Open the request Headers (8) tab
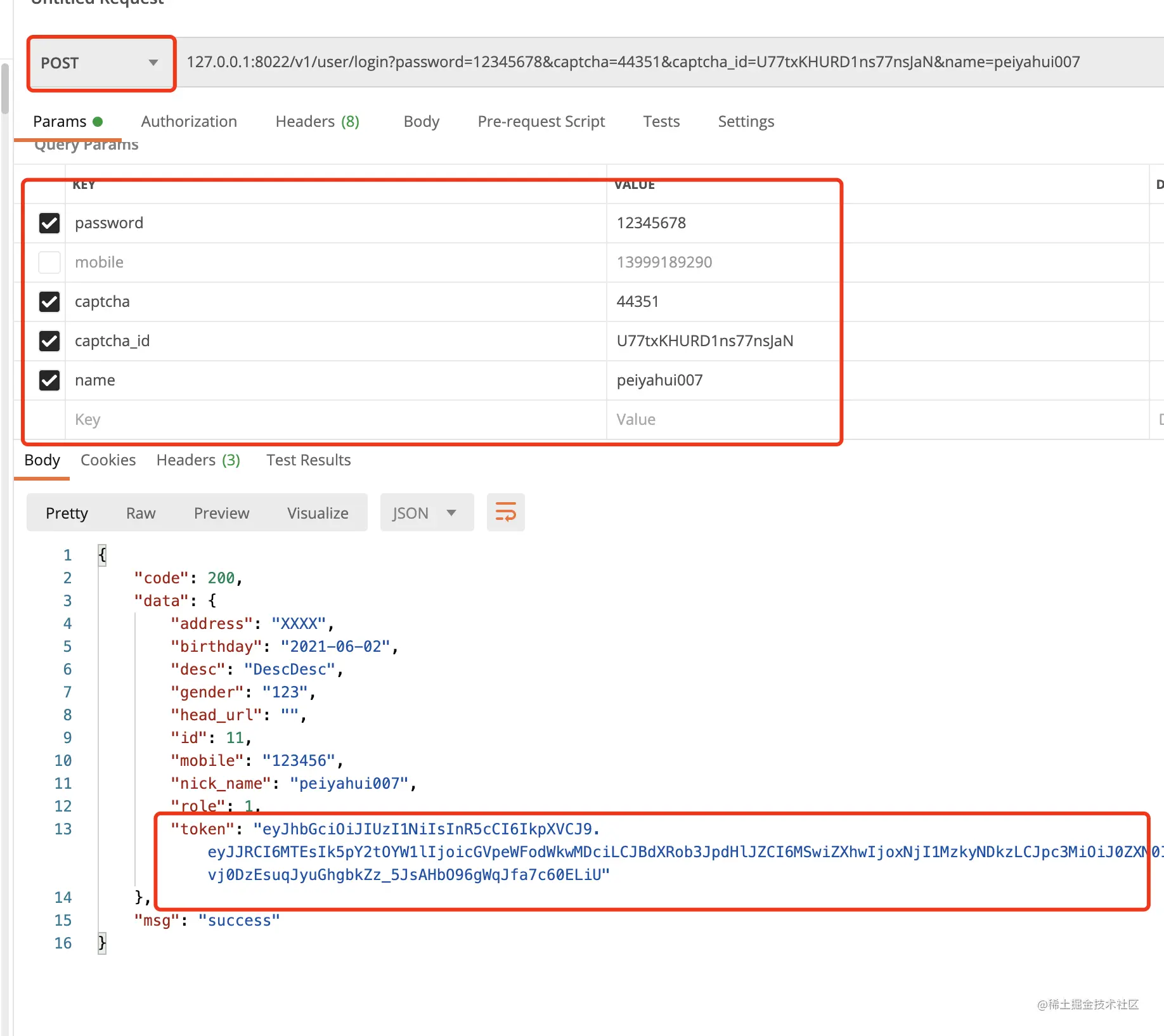This screenshot has height=1036, width=1164. [317, 121]
